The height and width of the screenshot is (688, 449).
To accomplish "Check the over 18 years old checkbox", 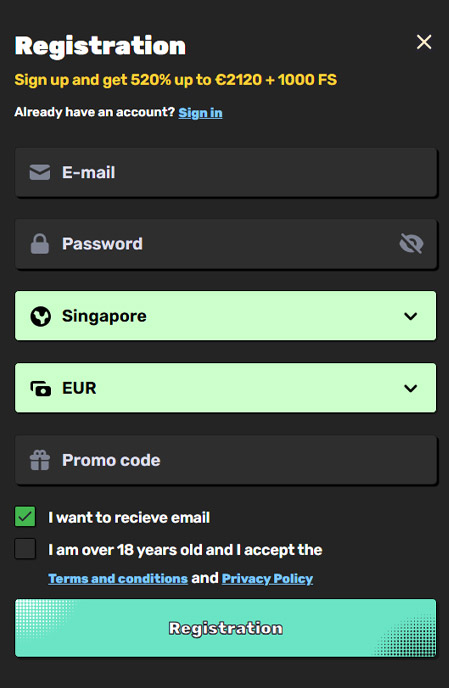I will coord(25,549).
